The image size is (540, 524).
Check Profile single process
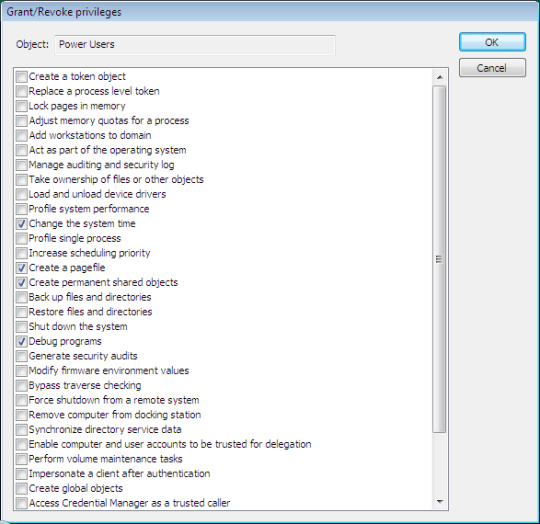[x=21, y=238]
